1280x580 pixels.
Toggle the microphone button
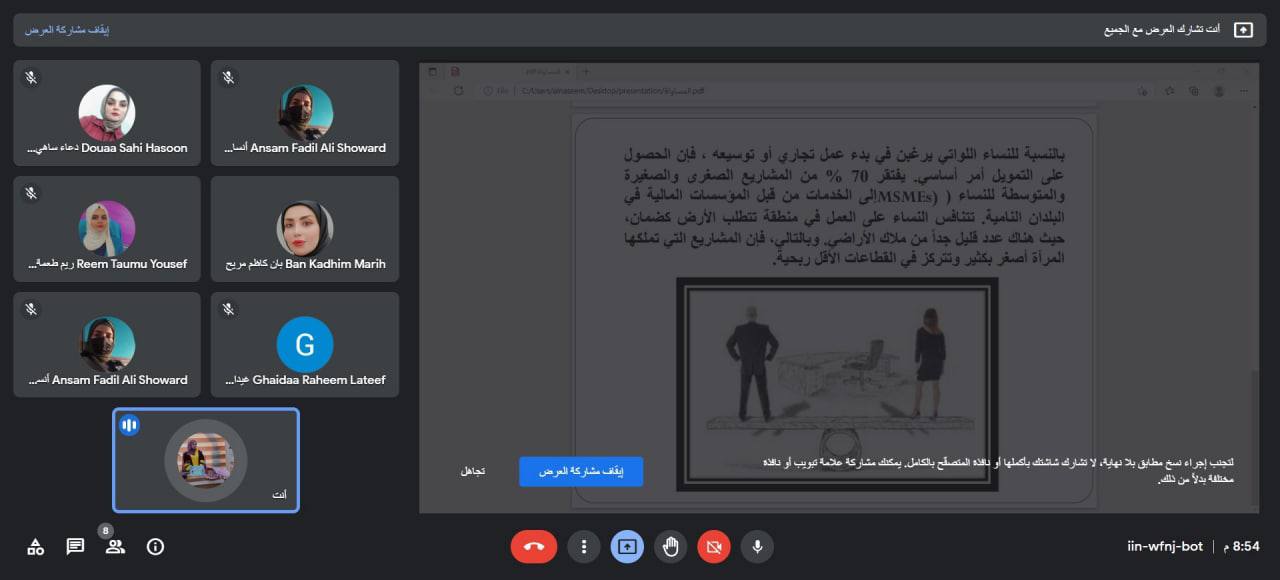tap(757, 547)
